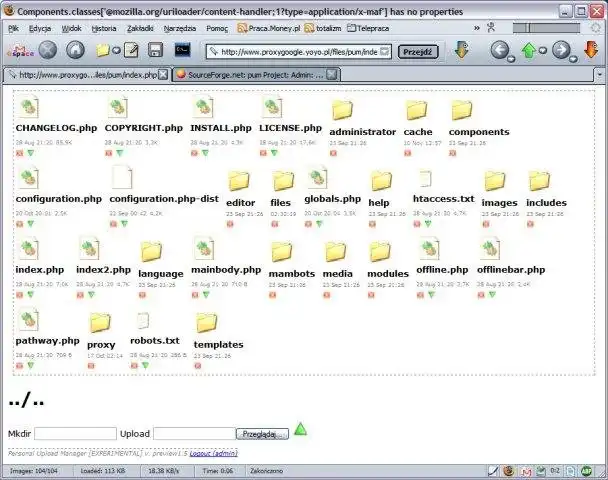Open the Historia menu
The height and width of the screenshot is (480, 608).
104,28
